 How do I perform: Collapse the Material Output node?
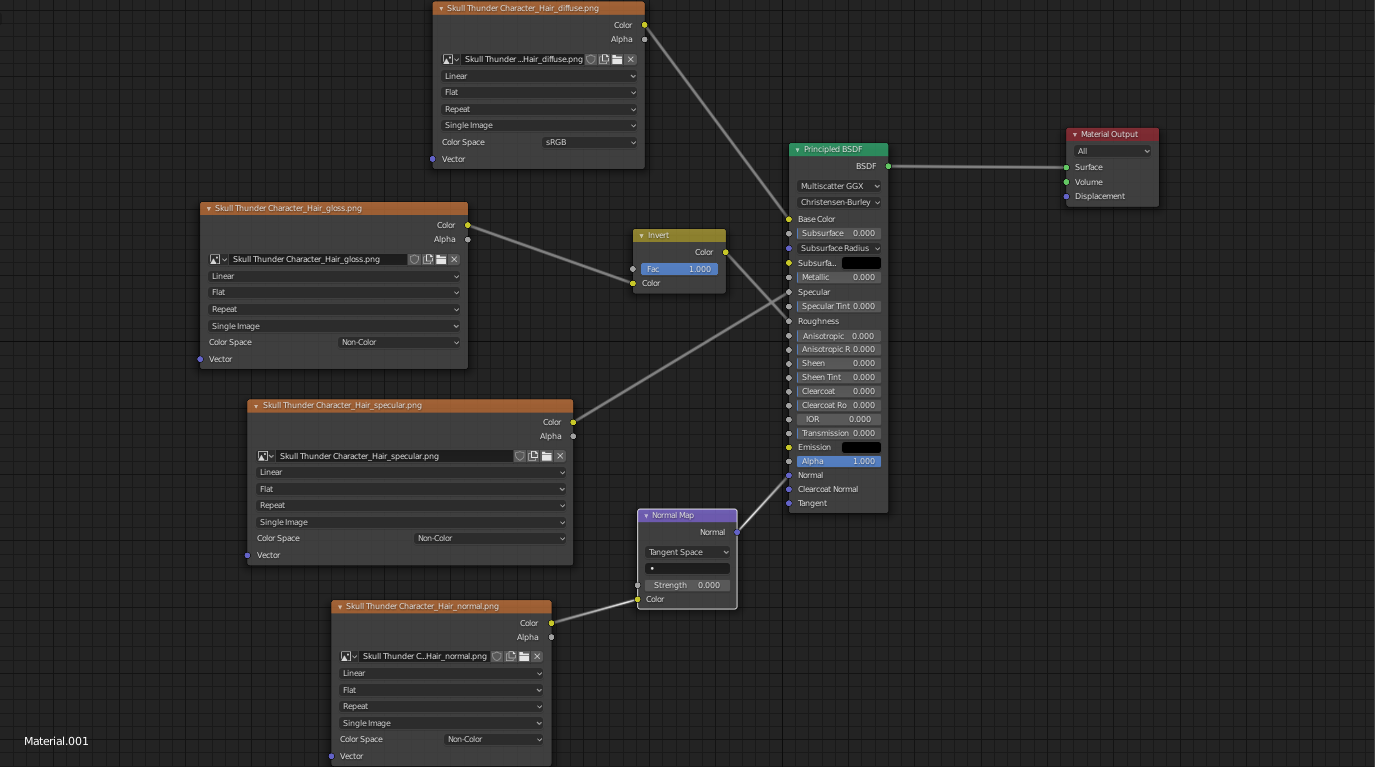pos(1075,134)
